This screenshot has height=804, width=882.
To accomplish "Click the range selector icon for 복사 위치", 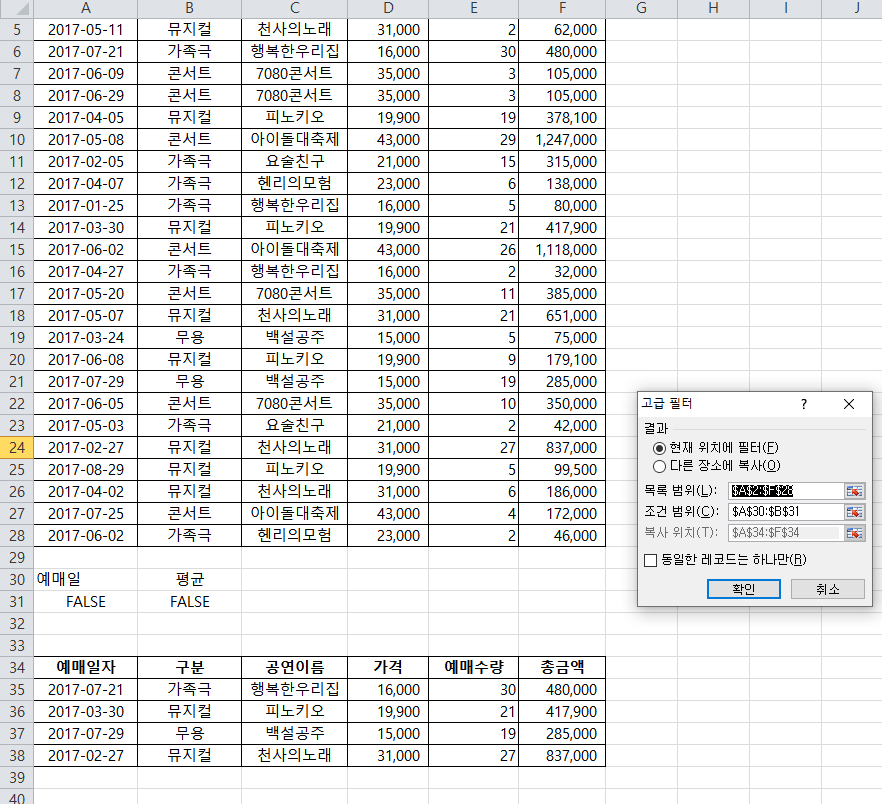I will click(x=854, y=533).
